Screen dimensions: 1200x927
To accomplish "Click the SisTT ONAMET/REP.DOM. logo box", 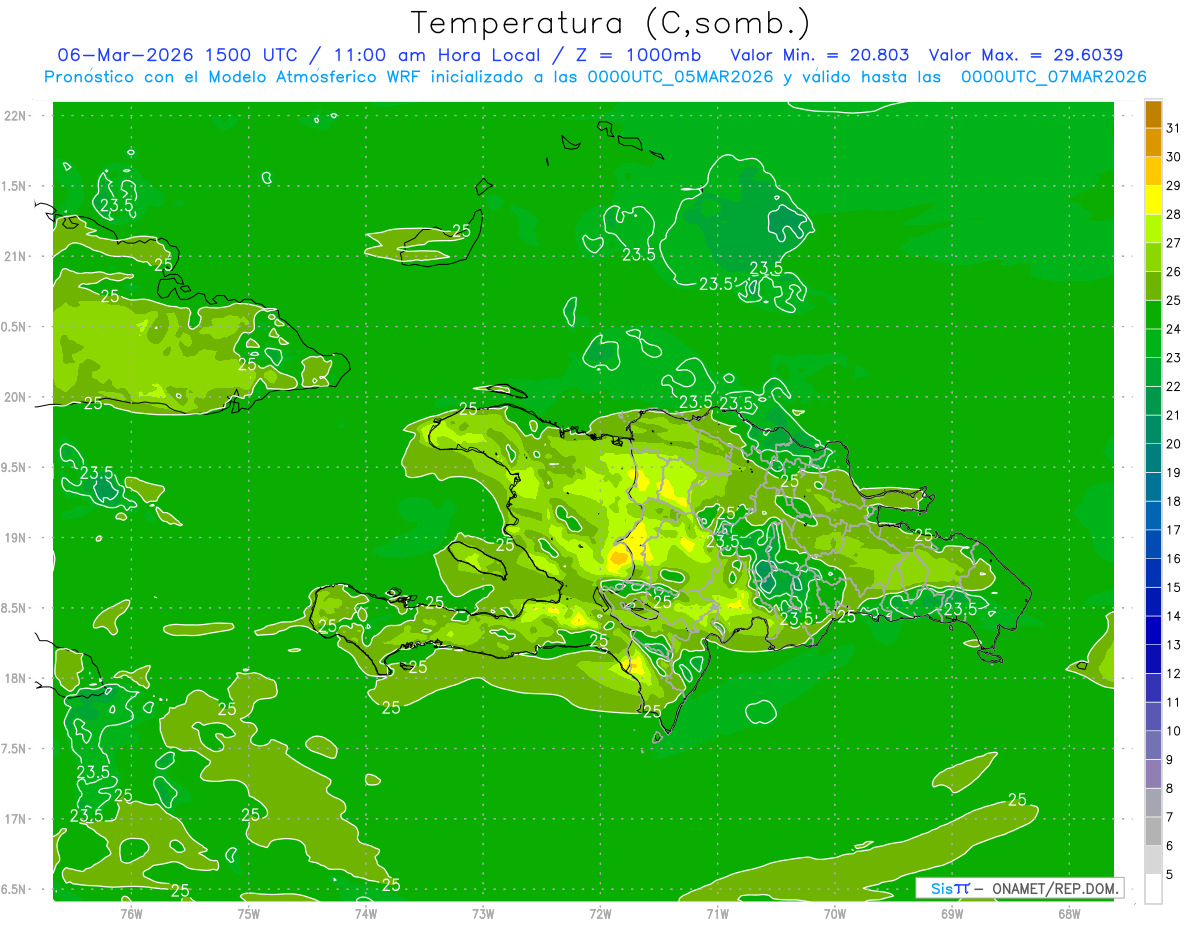I will point(1019,888).
